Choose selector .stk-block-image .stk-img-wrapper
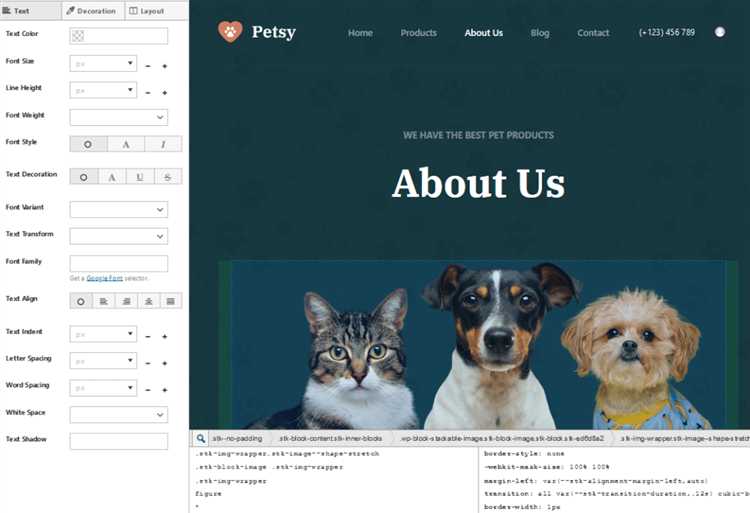750x513 pixels. [269, 467]
